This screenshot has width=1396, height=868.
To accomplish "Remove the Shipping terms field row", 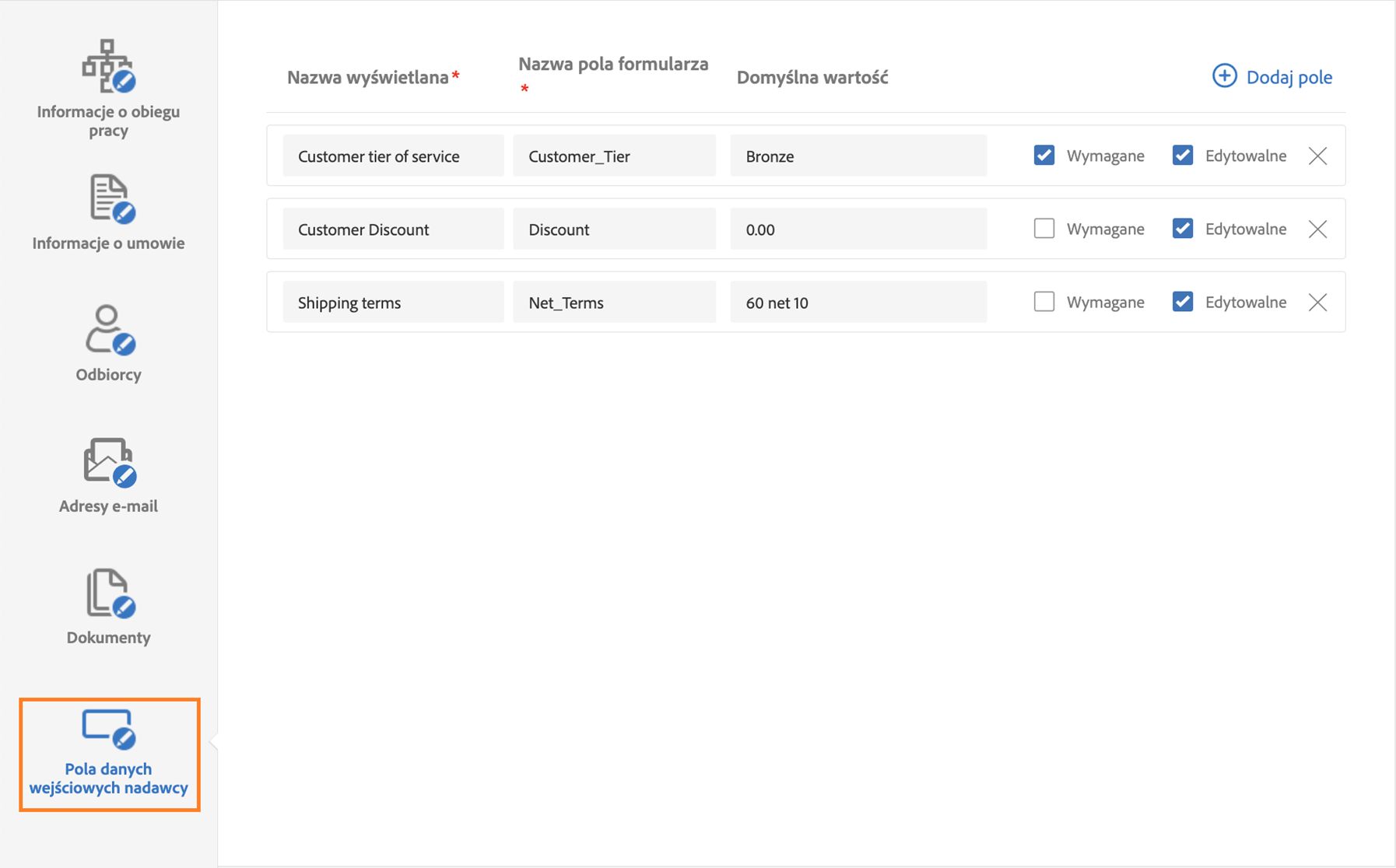I will (x=1317, y=302).
